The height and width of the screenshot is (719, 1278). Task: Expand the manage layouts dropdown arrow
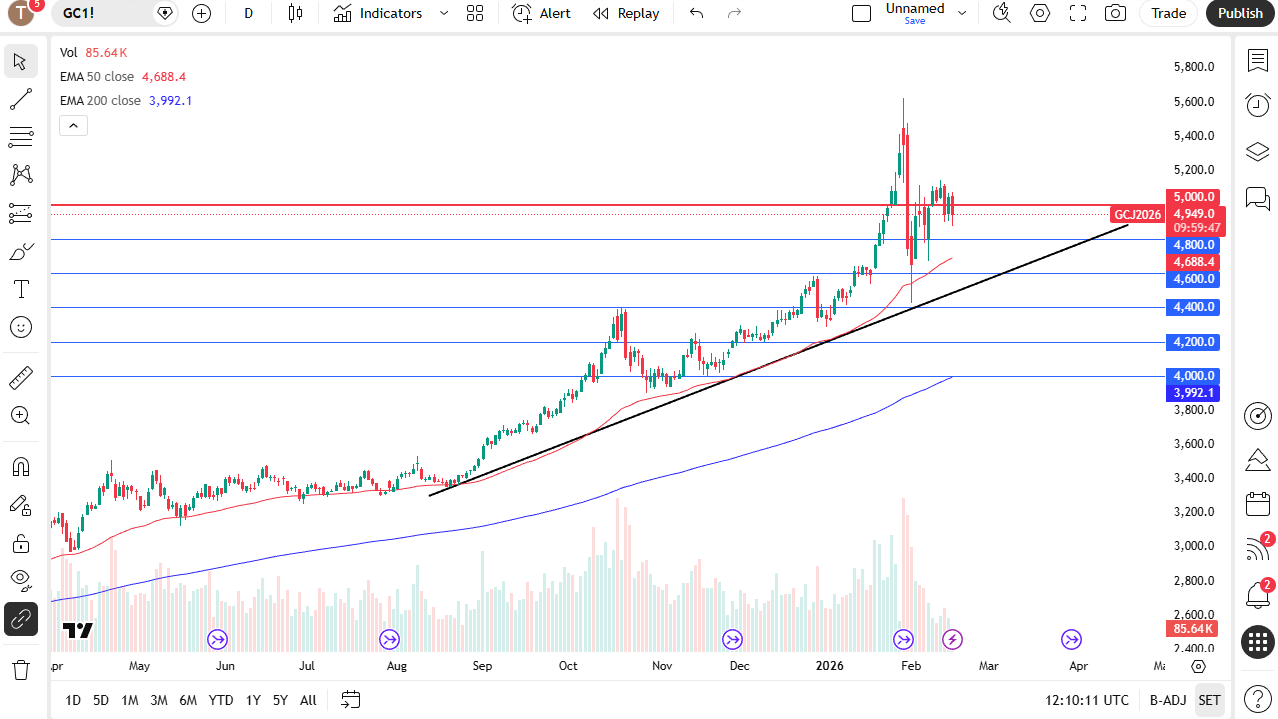962,13
